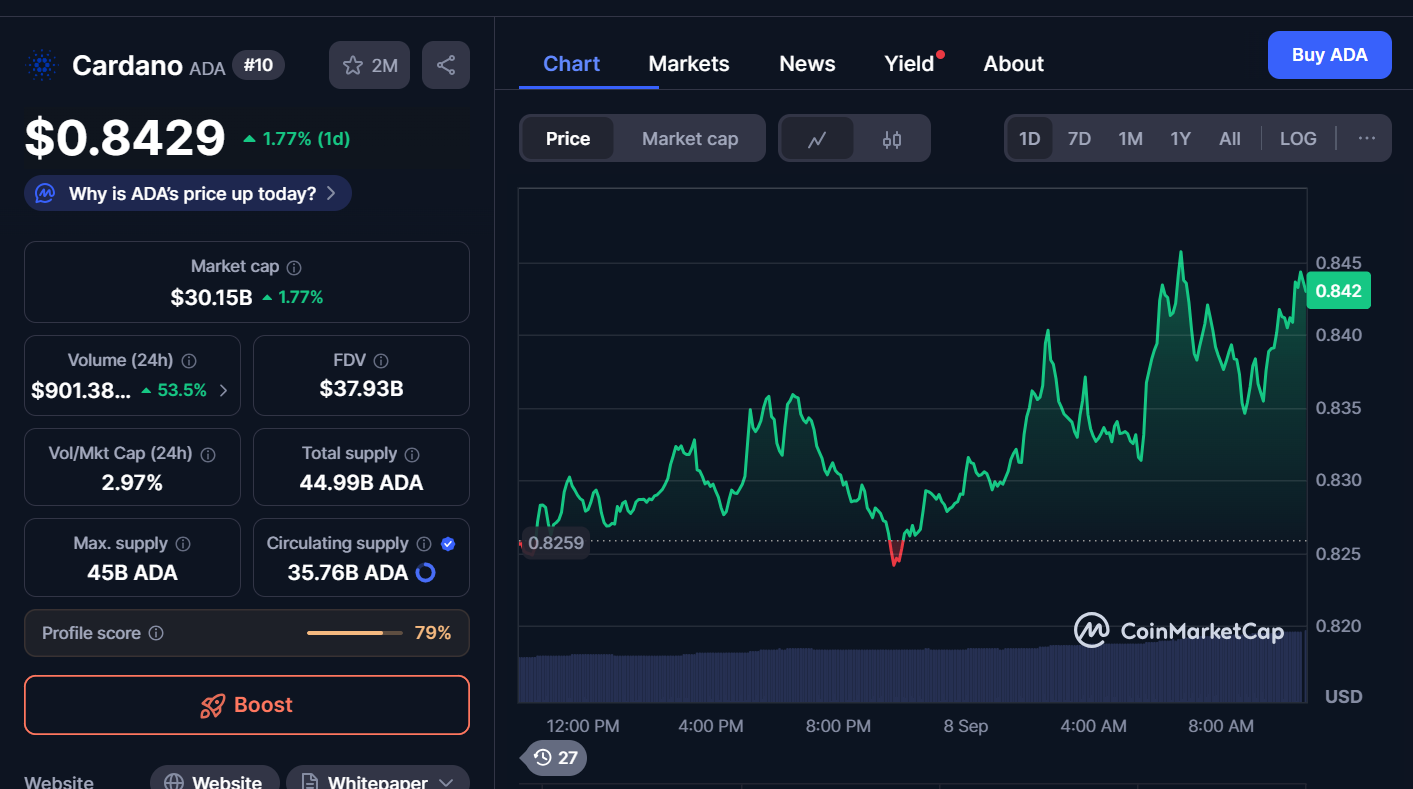
Task: Open Market cap info icon
Action: pos(294,267)
